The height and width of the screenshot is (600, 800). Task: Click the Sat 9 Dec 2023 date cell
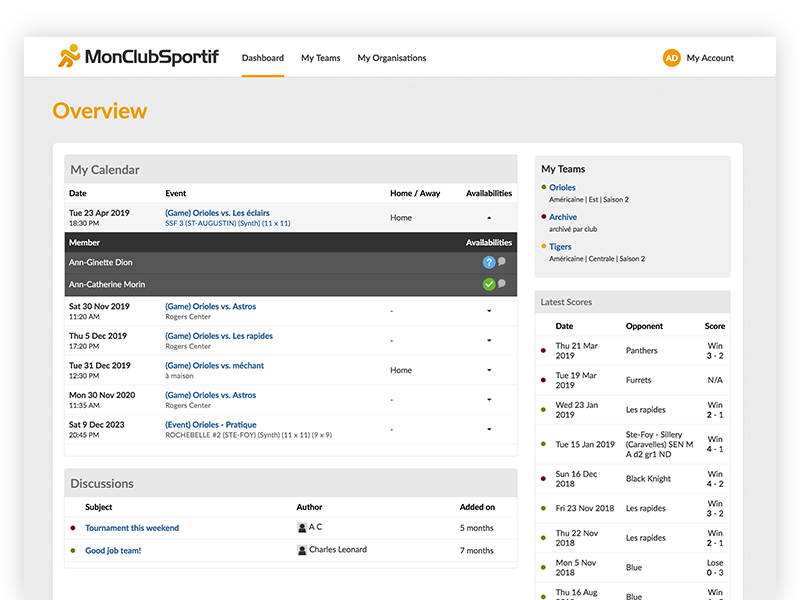click(96, 430)
